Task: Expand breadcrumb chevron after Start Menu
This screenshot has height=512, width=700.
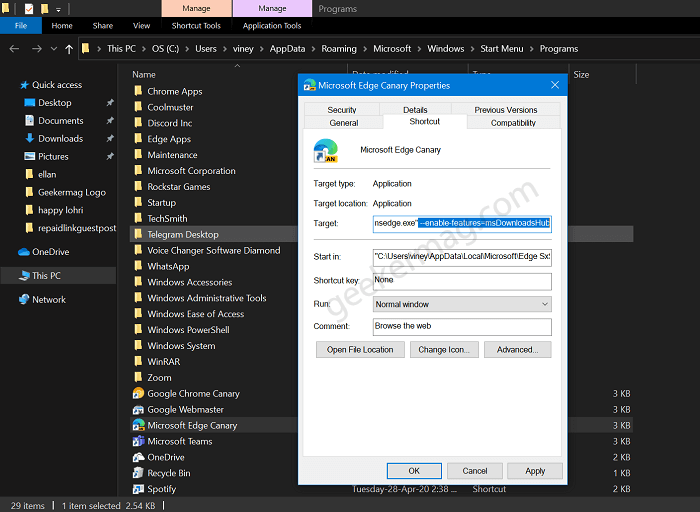Action: (532, 49)
